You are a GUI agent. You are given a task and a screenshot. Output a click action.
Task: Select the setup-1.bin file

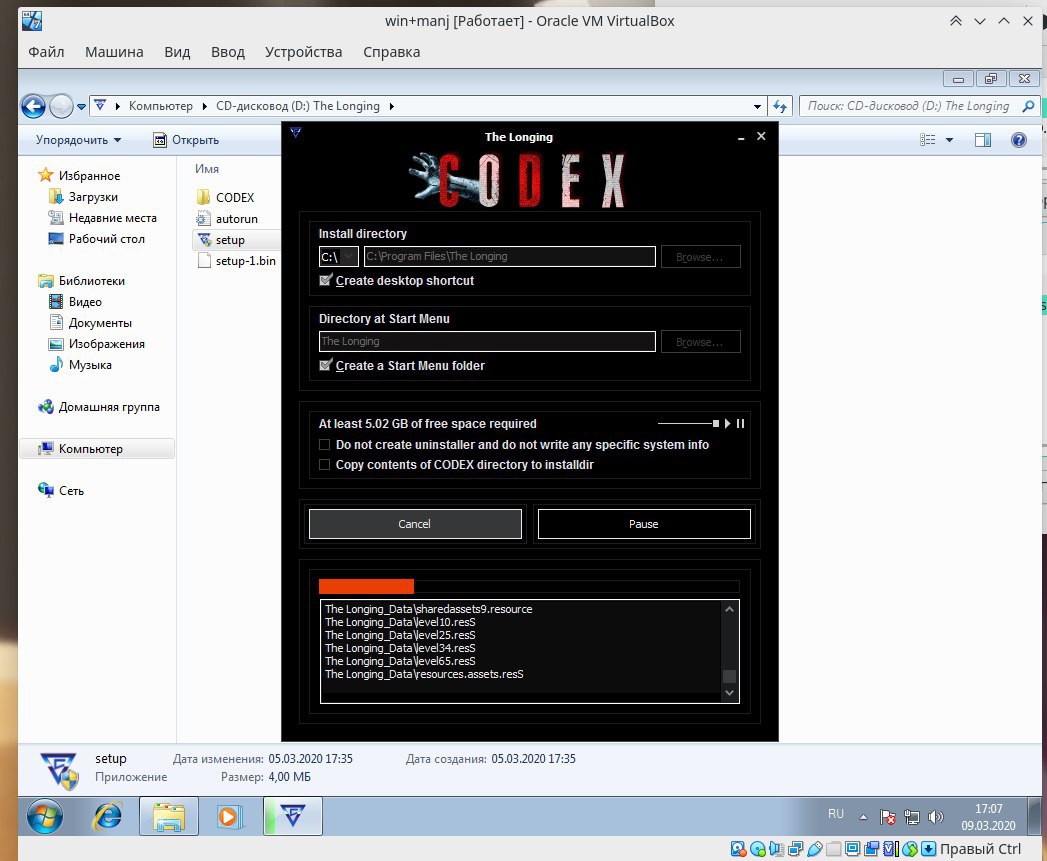236,261
